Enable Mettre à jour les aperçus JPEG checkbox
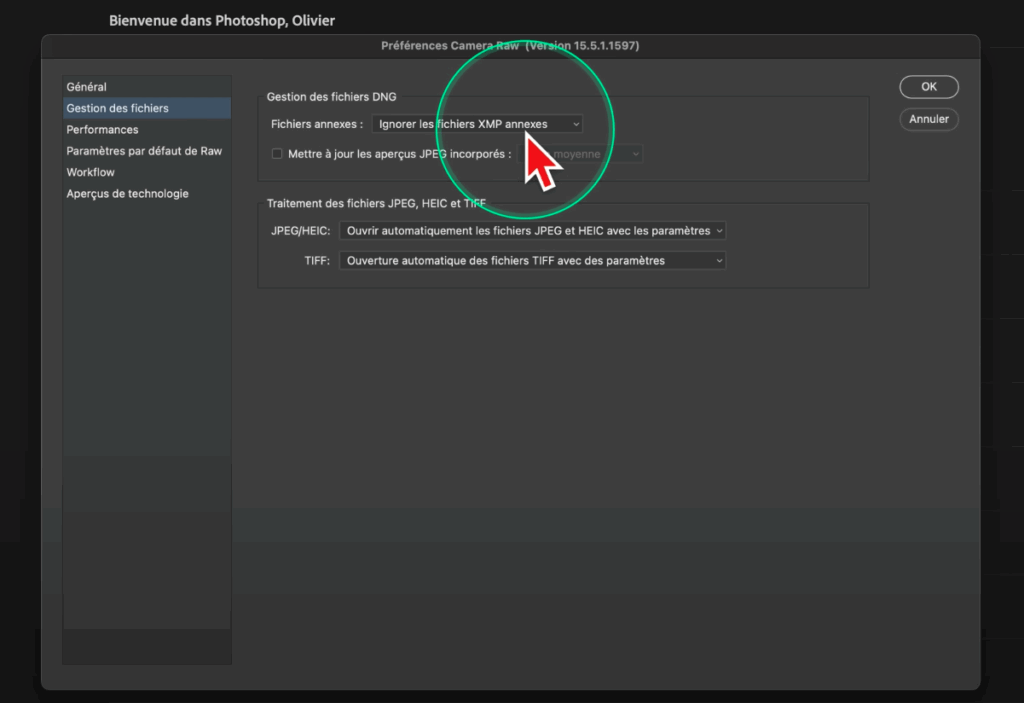 [278, 154]
